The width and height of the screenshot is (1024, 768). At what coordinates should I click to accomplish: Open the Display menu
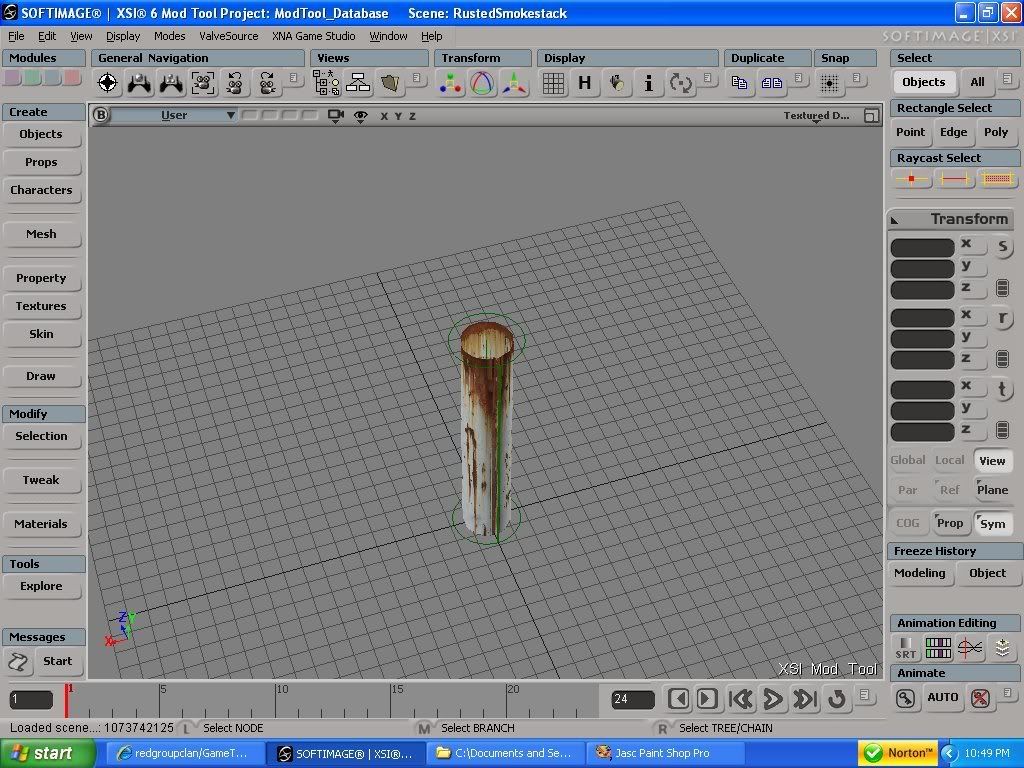(123, 36)
